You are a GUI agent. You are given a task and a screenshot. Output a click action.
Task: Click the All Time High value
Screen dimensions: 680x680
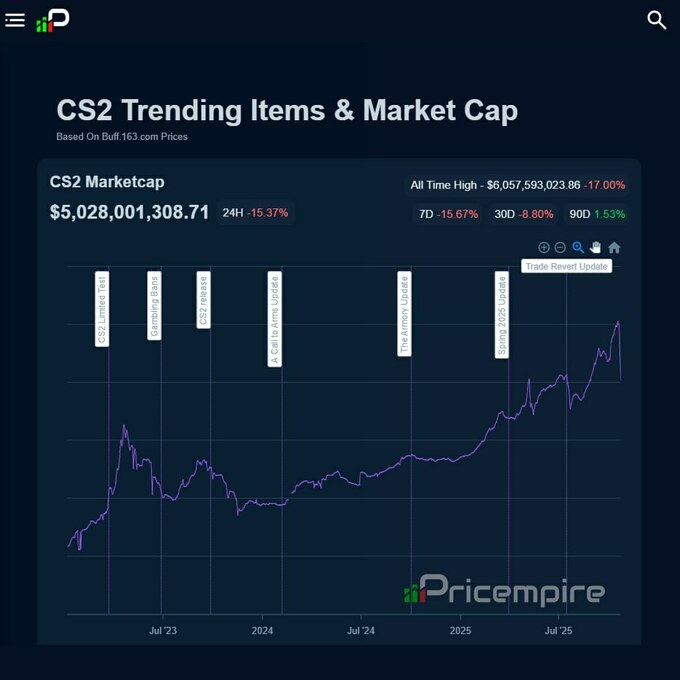pyautogui.click(x=533, y=185)
